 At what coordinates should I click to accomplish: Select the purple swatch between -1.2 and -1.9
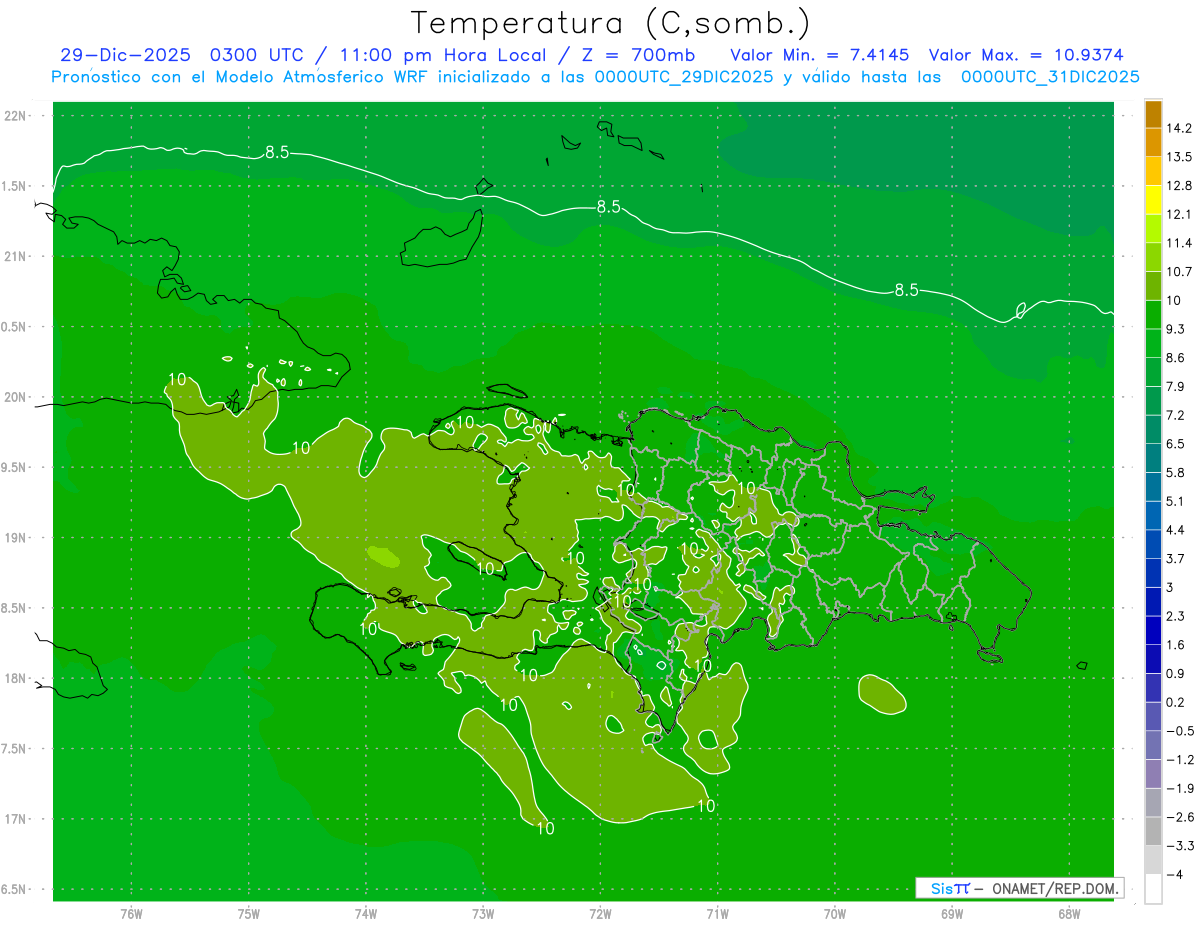click(x=1153, y=773)
